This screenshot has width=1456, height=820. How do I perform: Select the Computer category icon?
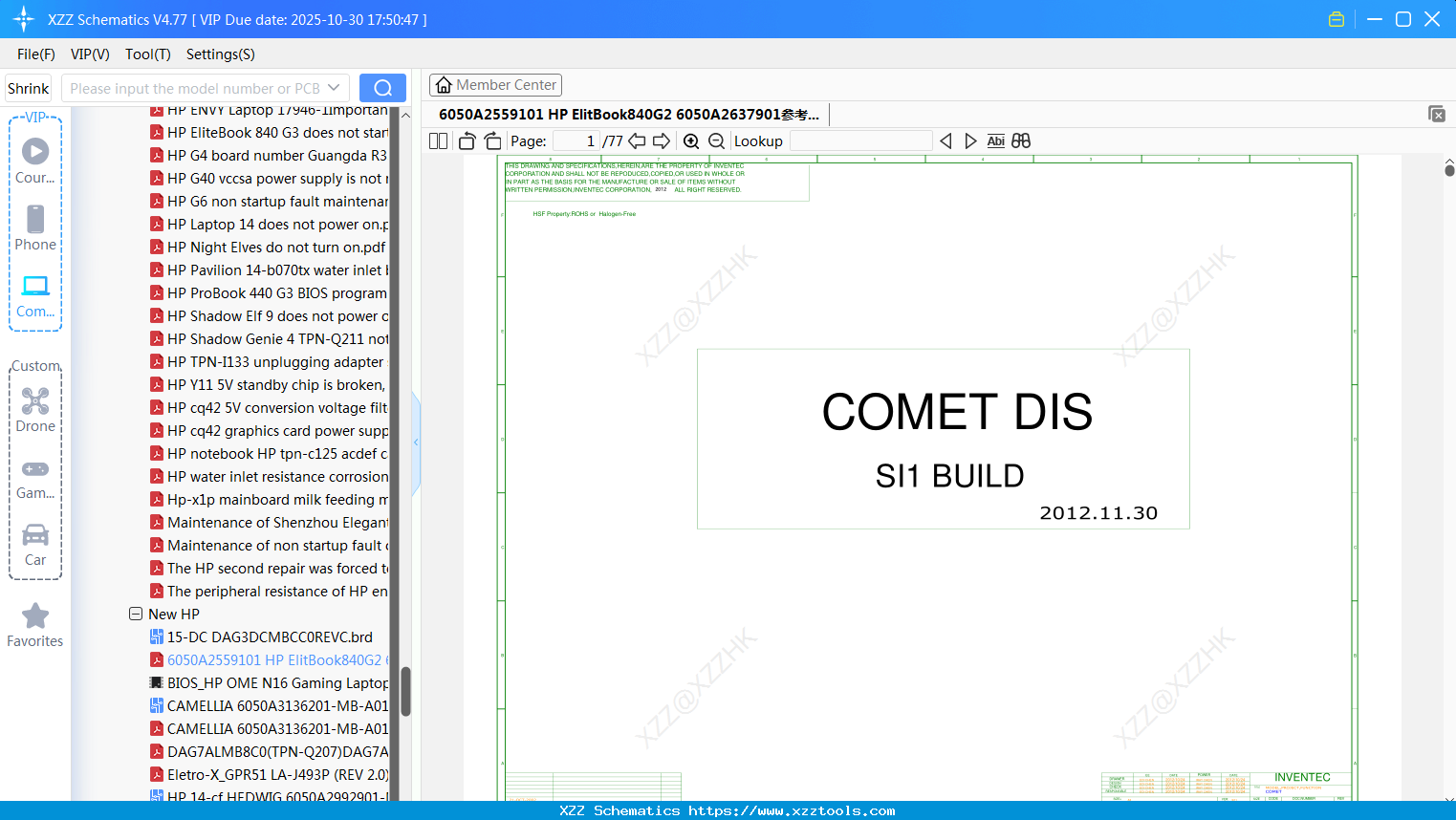tap(35, 296)
